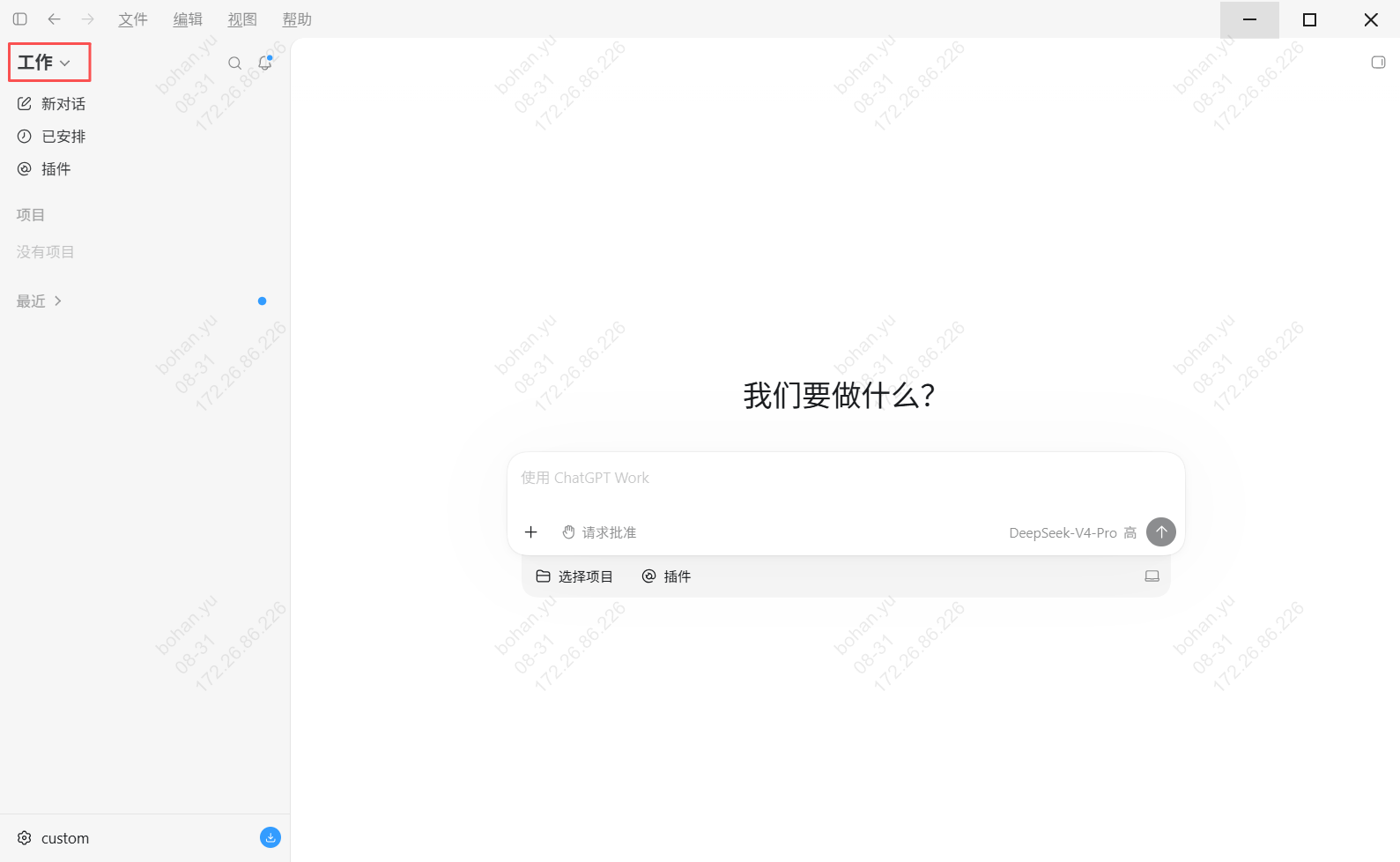Toggle the 请求批准 approval mode
Image resolution: width=1400 pixels, height=862 pixels.
point(599,532)
